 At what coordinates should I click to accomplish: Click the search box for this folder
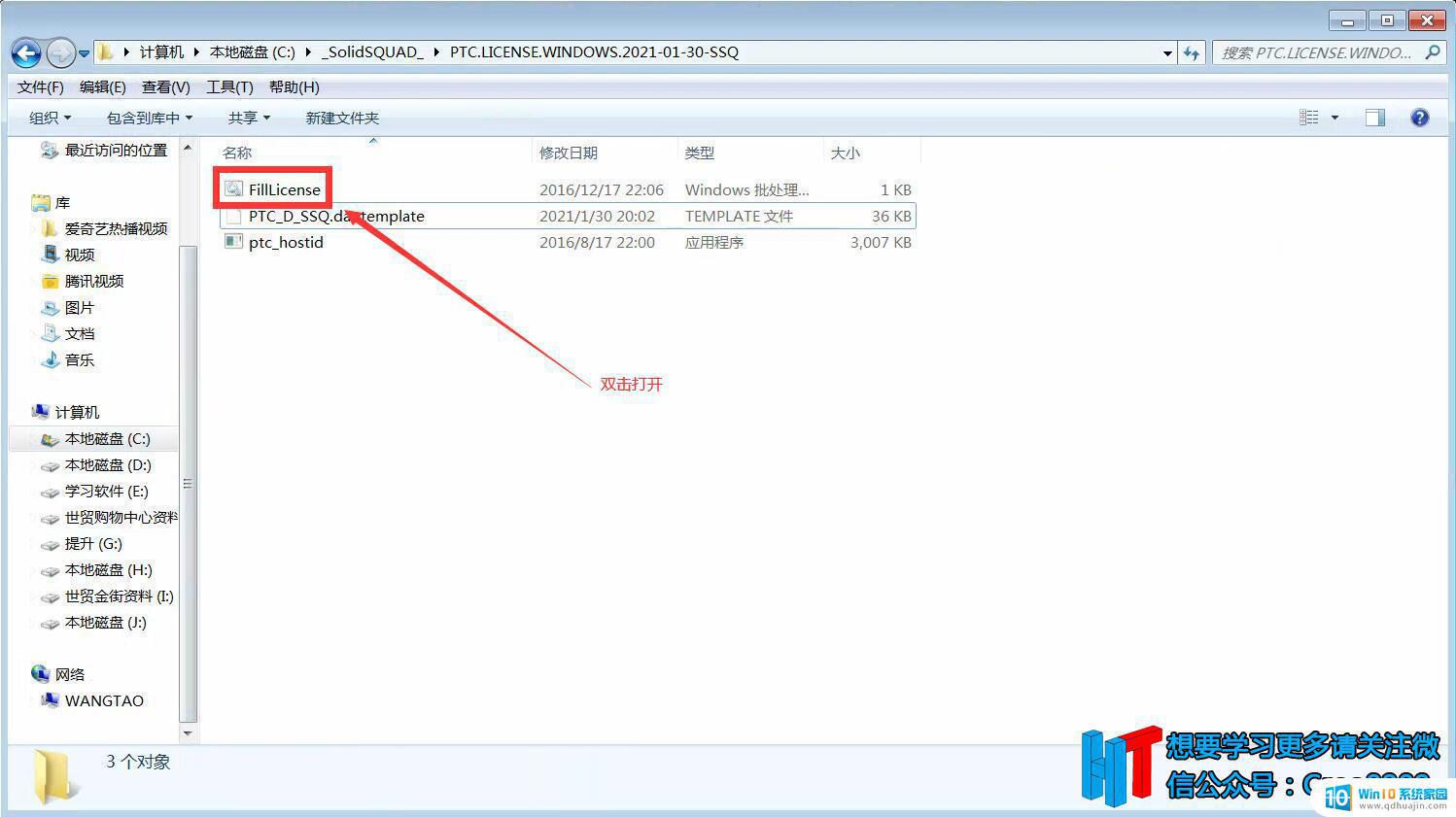coord(1317,52)
